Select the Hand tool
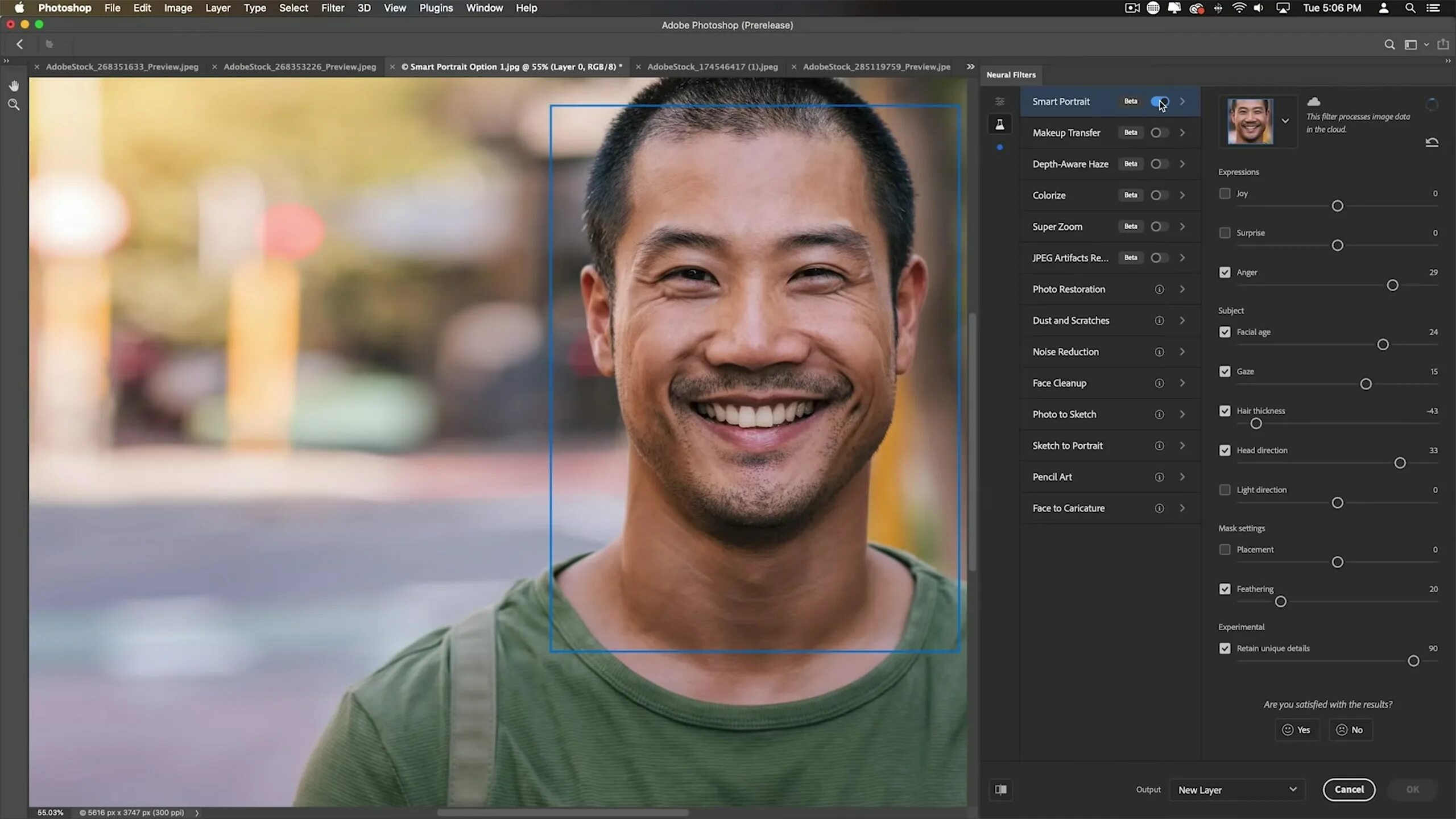This screenshot has width=1456, height=819. point(14,86)
